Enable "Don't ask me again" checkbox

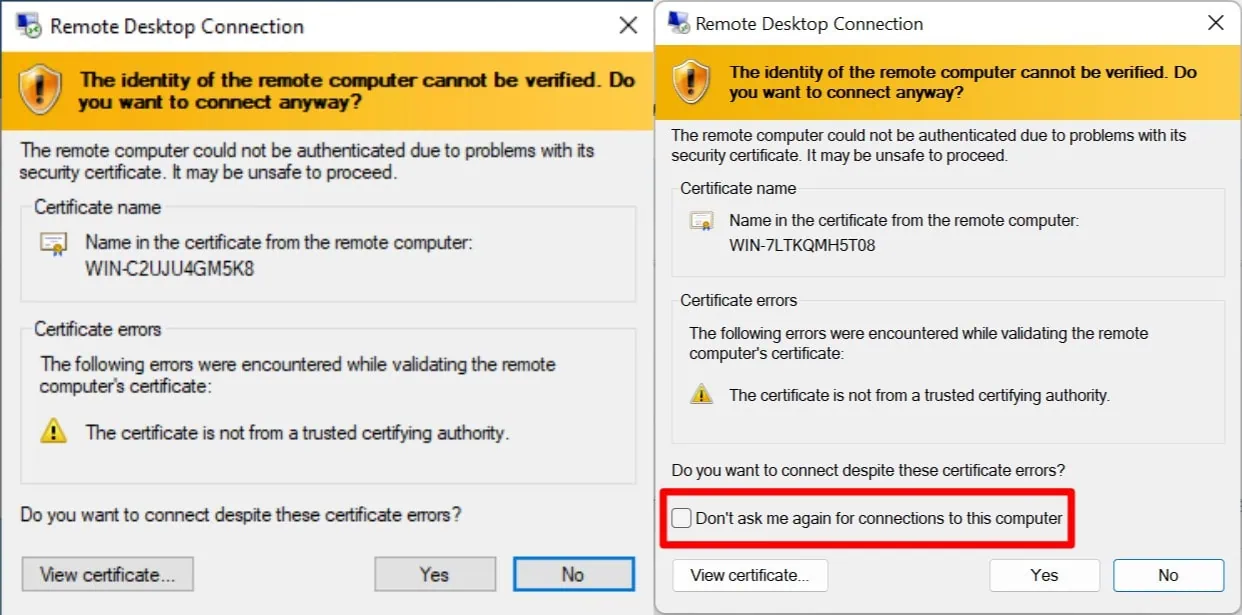[682, 518]
